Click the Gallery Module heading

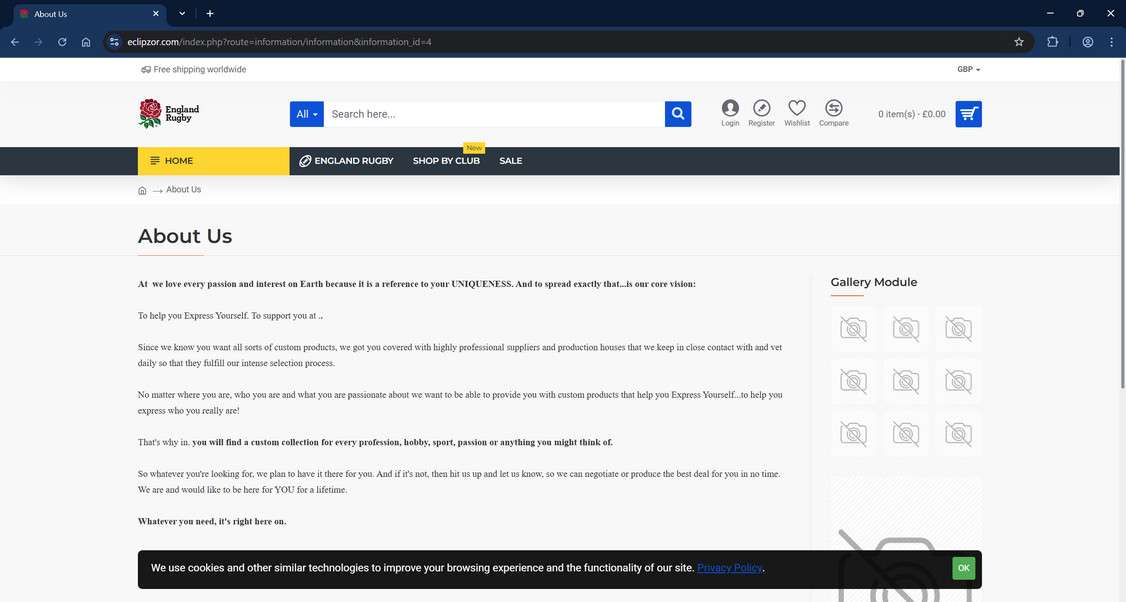[x=873, y=282]
